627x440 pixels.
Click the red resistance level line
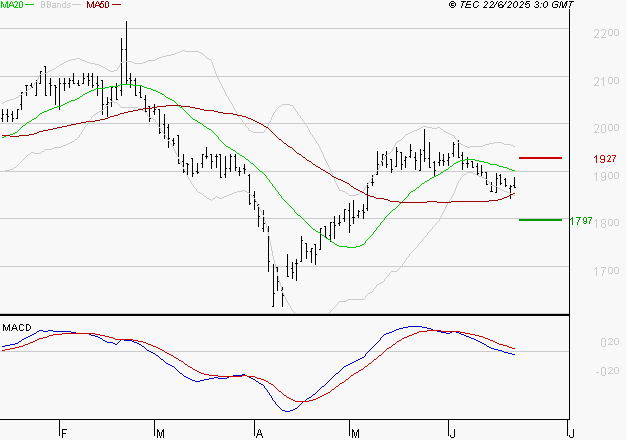click(540, 158)
